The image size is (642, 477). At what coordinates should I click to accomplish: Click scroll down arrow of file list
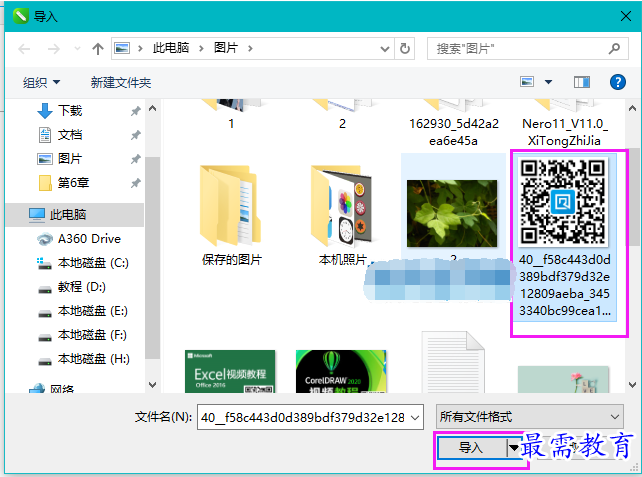[632, 385]
